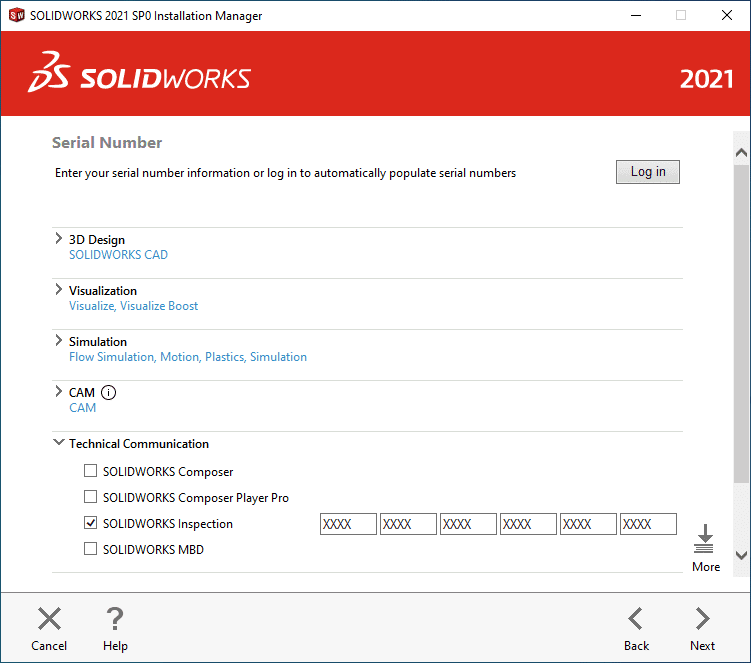Minimize the Installation Manager window
The image size is (751, 663).
pos(636,15)
